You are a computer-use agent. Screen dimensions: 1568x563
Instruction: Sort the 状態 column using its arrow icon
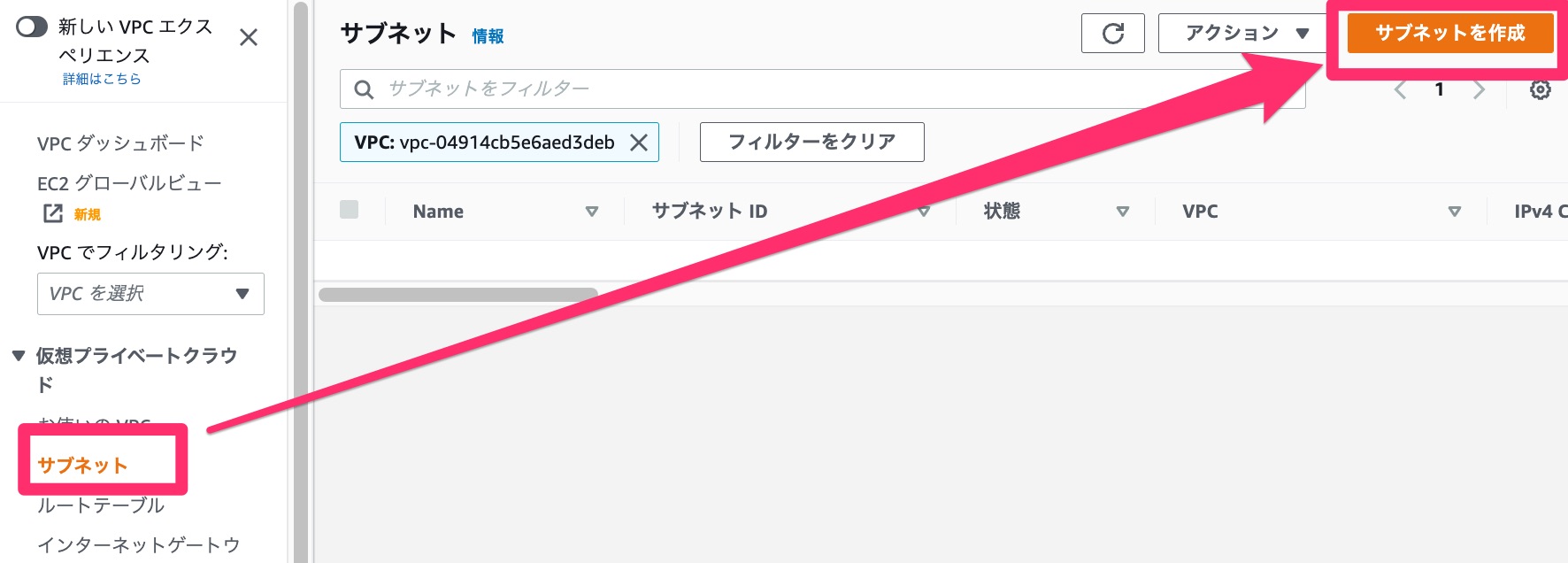pos(1124,212)
